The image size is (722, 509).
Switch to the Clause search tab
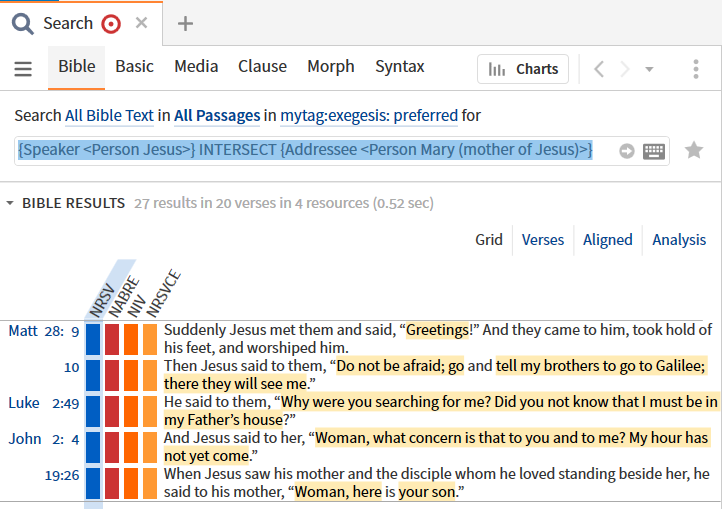click(x=262, y=66)
